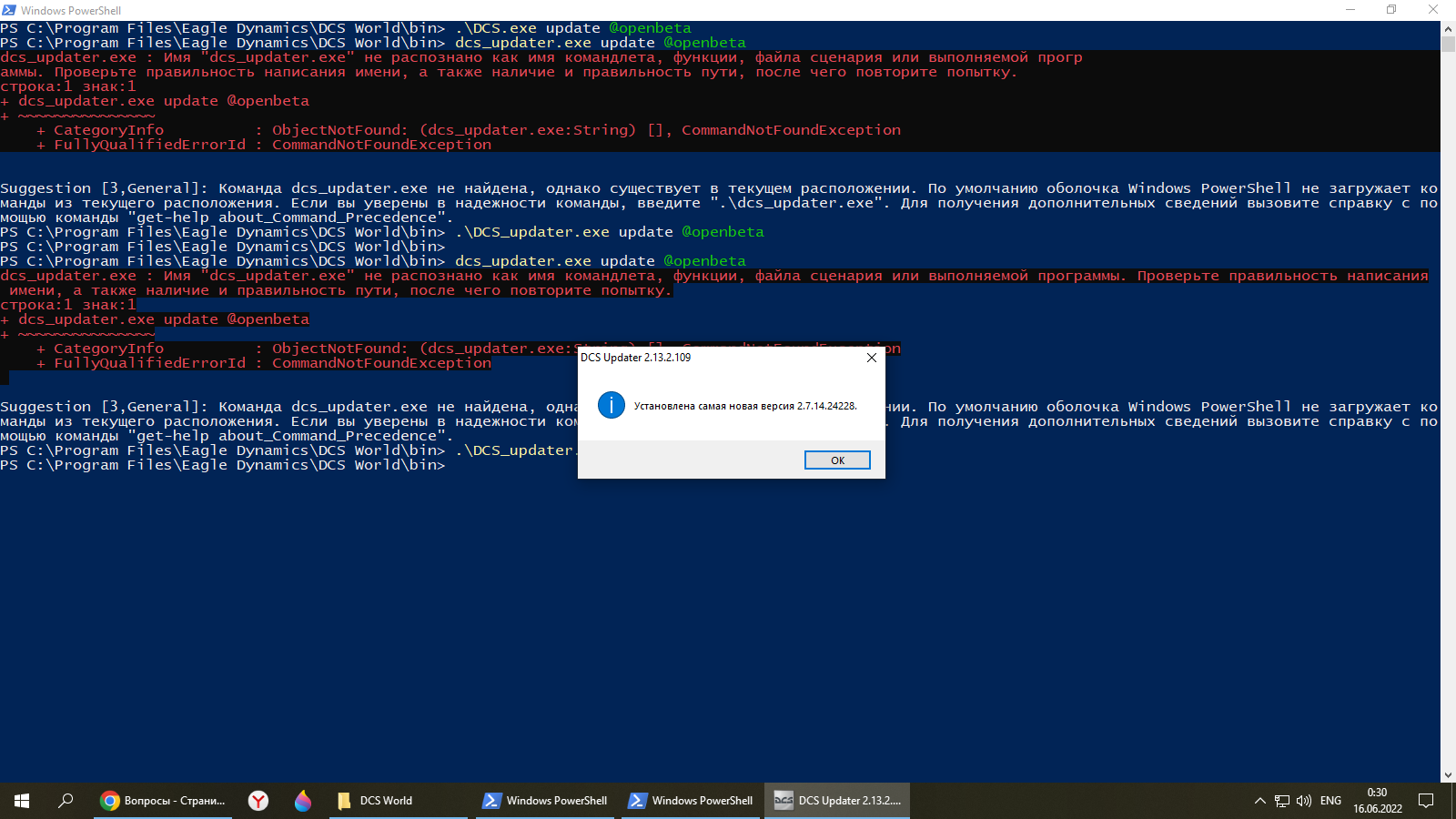Click the PowerShell scrollbar down arrow
This screenshot has height=819, width=1456.
coord(1448,775)
